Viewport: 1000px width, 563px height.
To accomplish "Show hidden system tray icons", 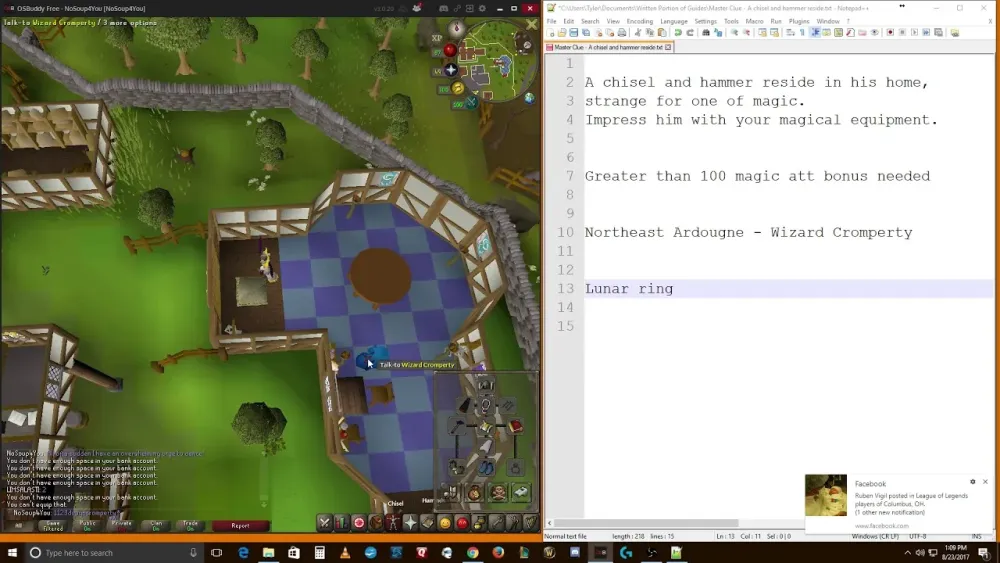I will (x=907, y=552).
